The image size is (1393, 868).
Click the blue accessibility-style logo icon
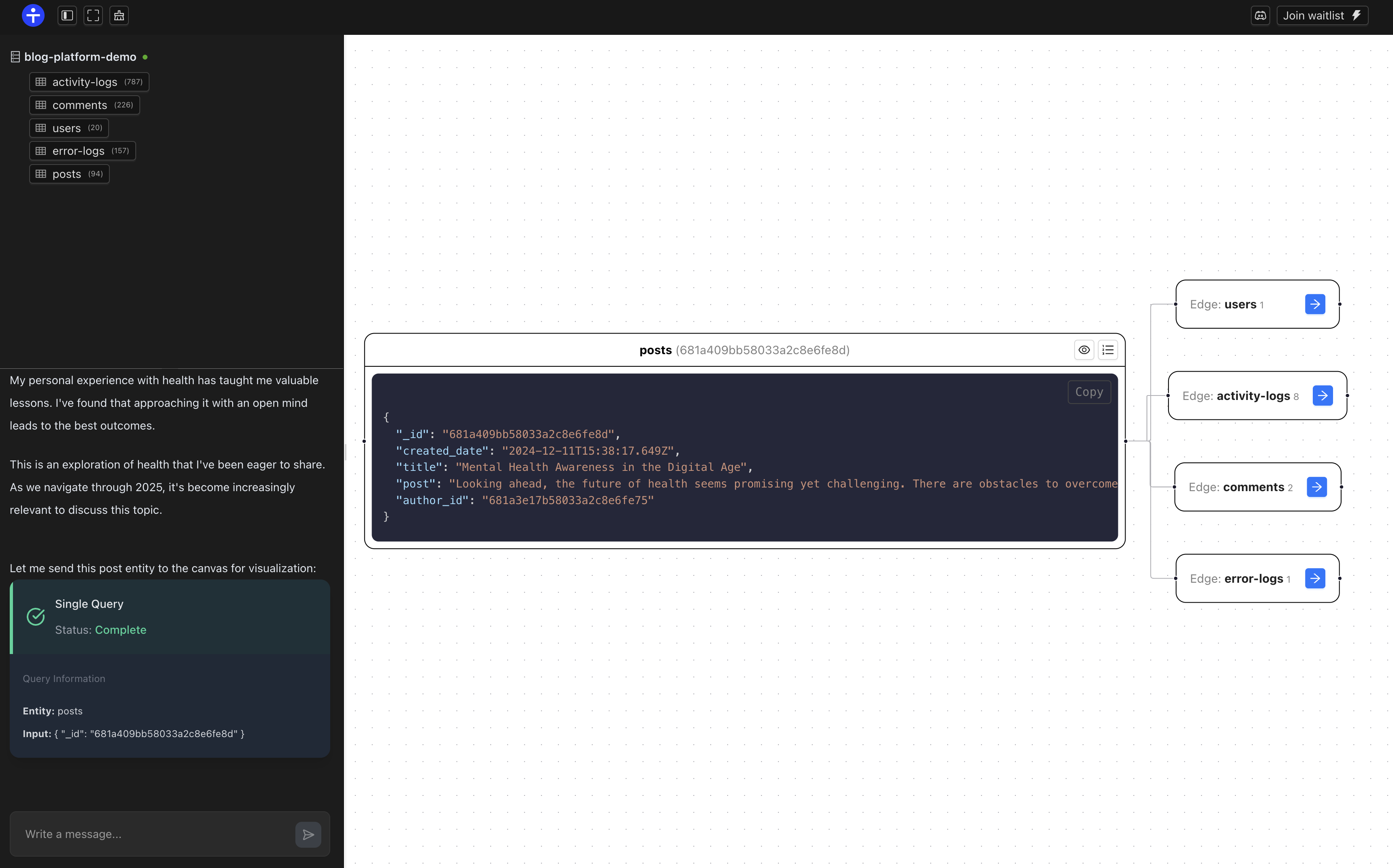(x=33, y=15)
